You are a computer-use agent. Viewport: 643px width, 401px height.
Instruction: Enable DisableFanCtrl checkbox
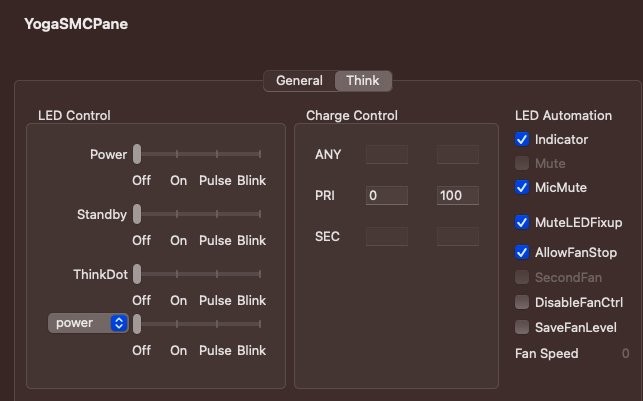pyautogui.click(x=522, y=302)
